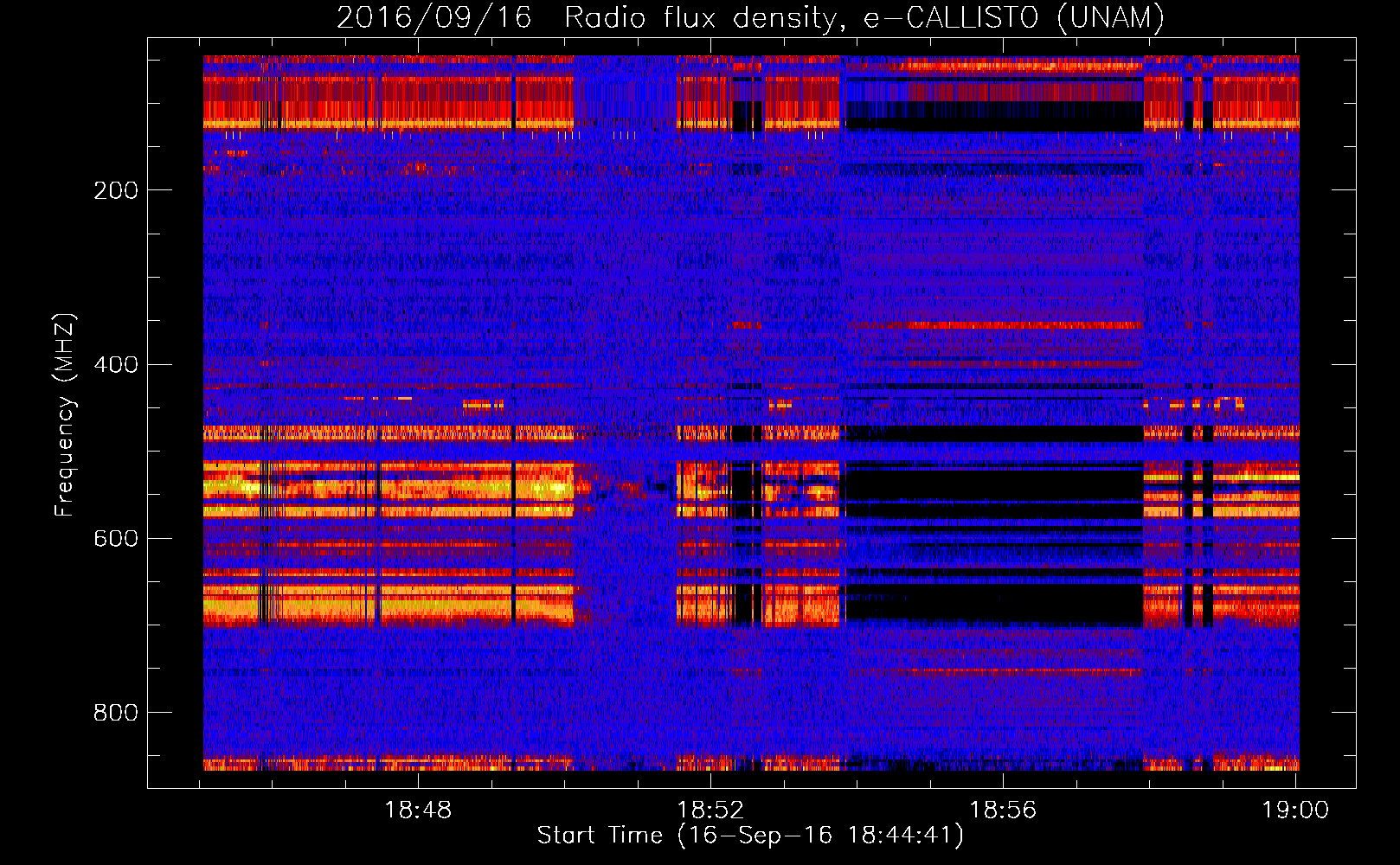This screenshot has height=865, width=1400.
Task: Click the 200 frequency tick label
Action: 116,190
